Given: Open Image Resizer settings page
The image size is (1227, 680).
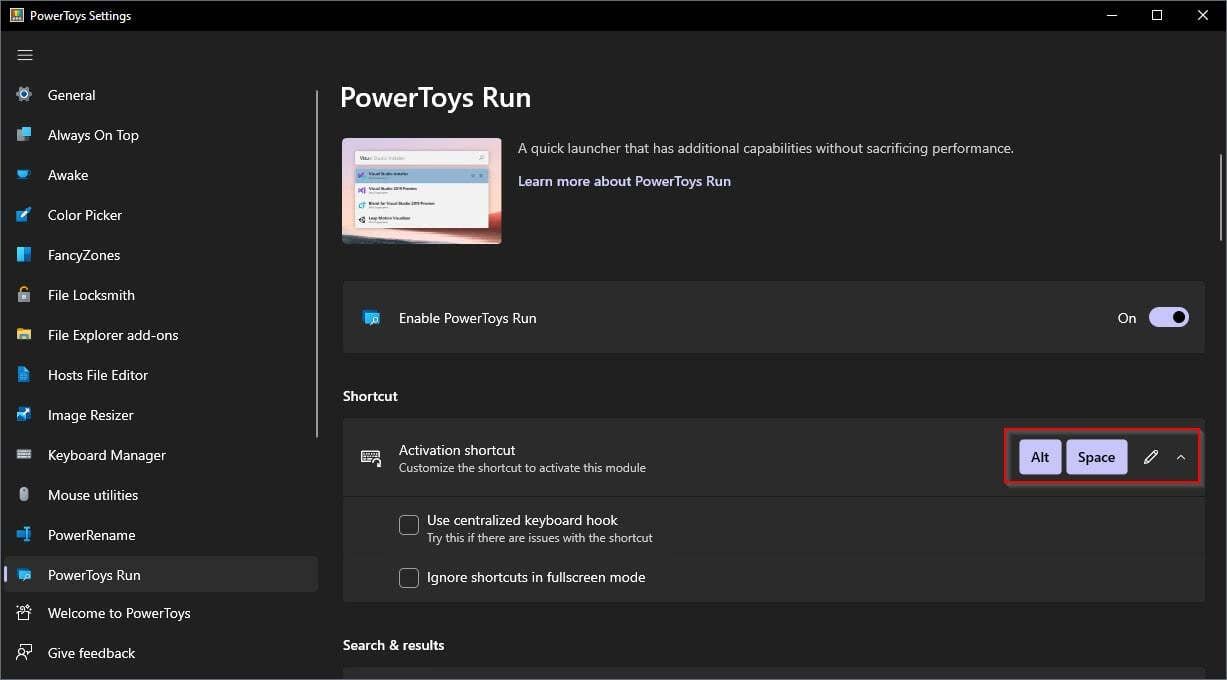Looking at the screenshot, I should coord(90,415).
